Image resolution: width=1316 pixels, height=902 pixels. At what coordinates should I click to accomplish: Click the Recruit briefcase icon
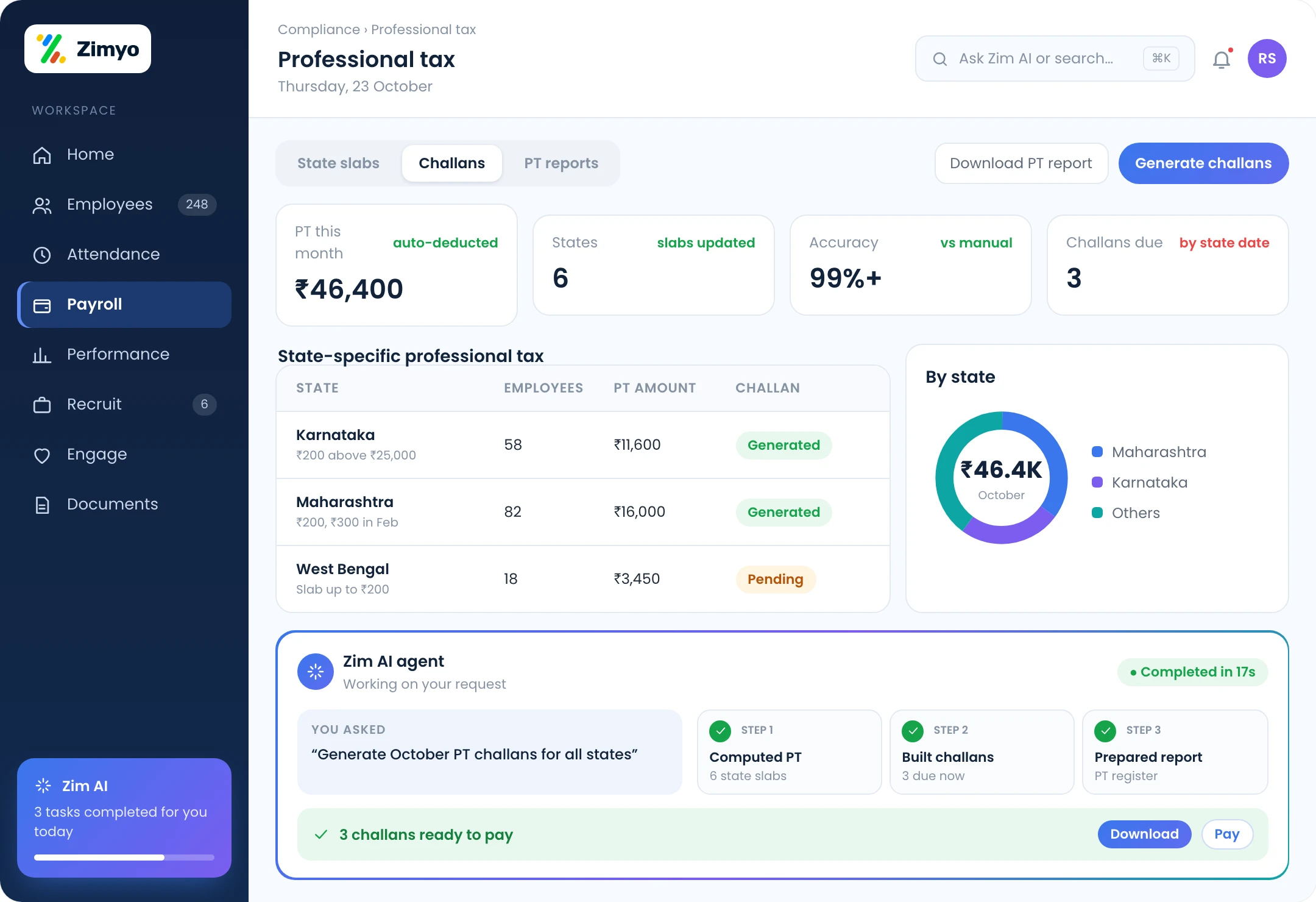pos(42,405)
